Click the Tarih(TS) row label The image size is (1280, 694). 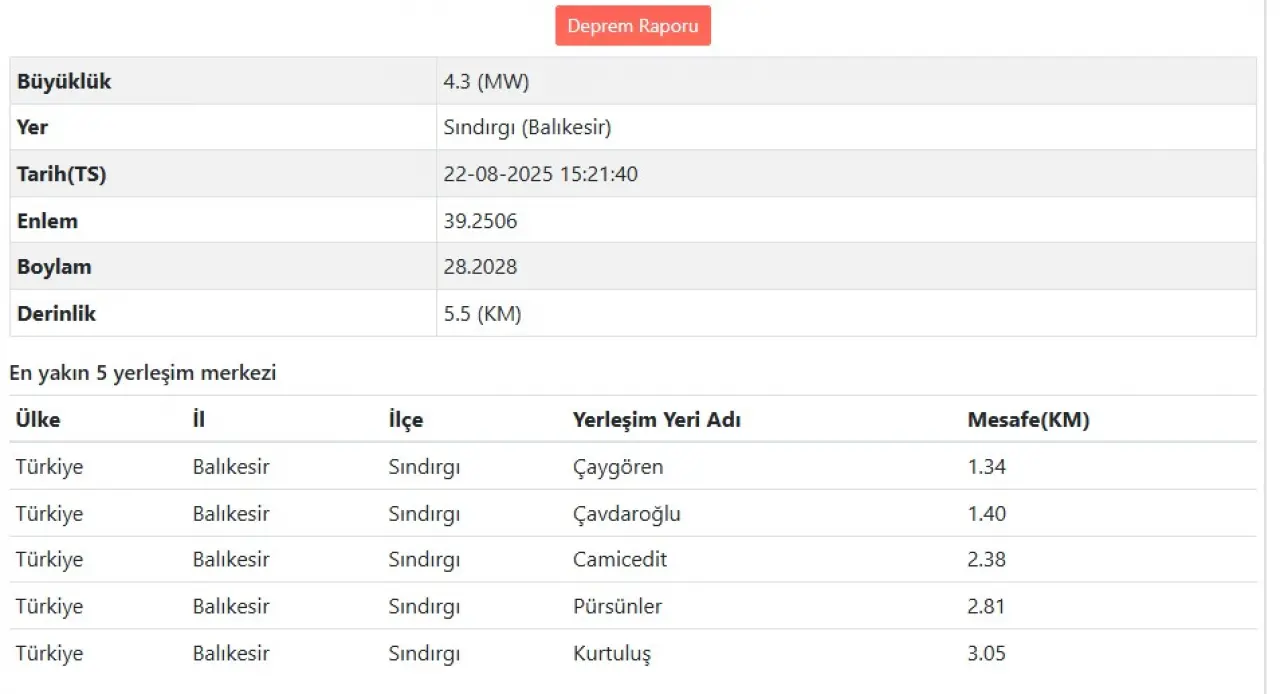(61, 174)
